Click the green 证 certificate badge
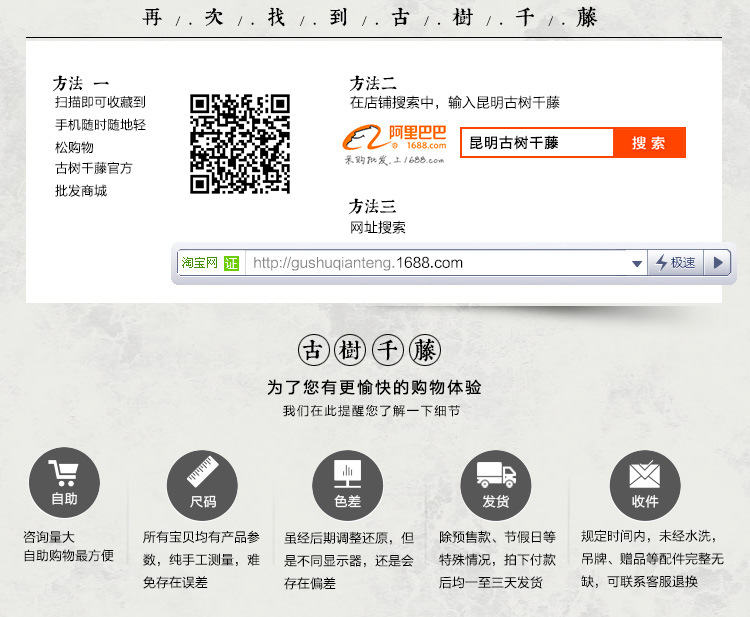This screenshot has width=750, height=617. pyautogui.click(x=232, y=263)
